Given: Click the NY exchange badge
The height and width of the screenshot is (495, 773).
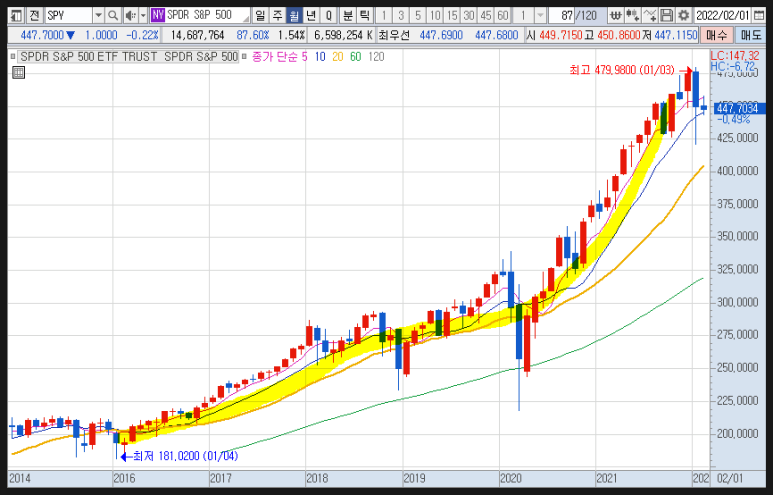Looking at the screenshot, I should [x=158, y=15].
